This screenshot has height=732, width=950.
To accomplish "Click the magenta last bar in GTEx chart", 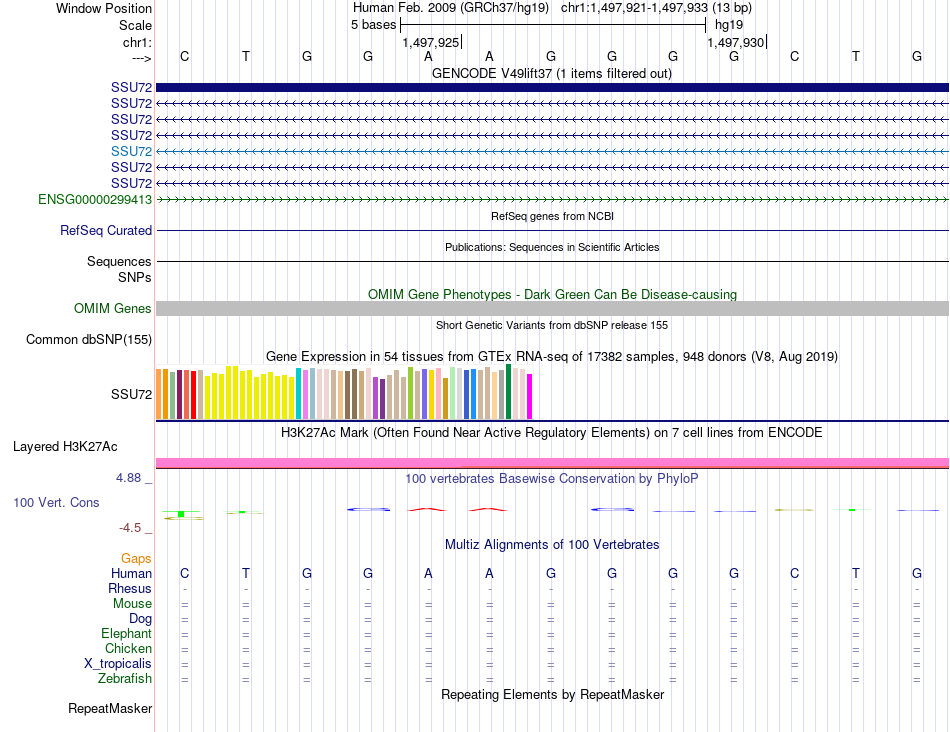I will (530, 396).
